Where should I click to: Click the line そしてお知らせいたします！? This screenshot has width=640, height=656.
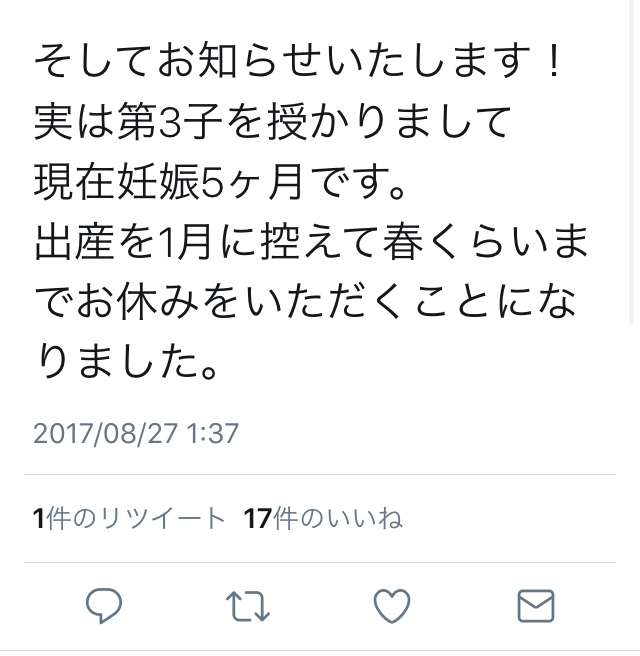(297, 62)
